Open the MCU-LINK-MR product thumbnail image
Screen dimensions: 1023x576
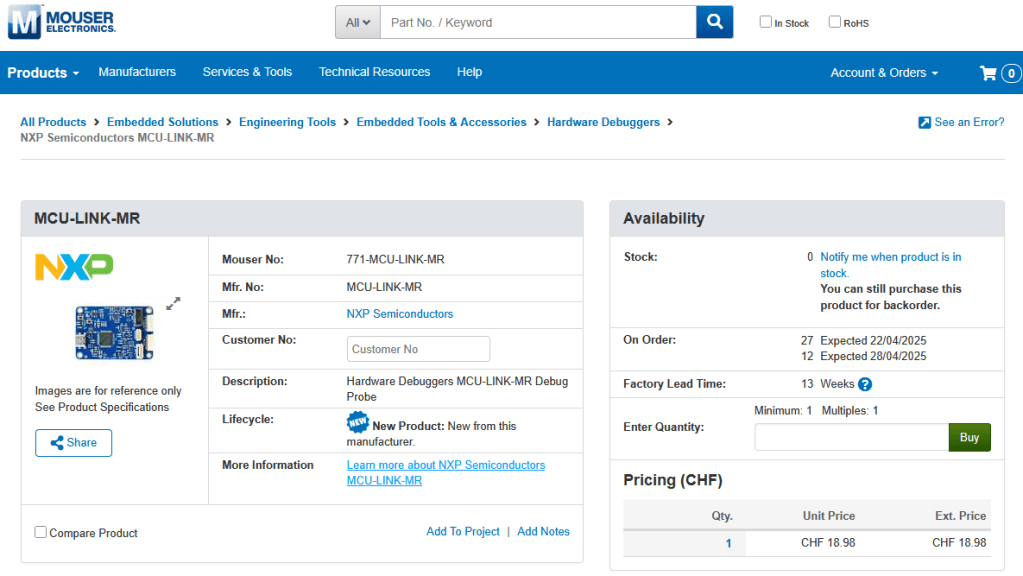click(114, 332)
